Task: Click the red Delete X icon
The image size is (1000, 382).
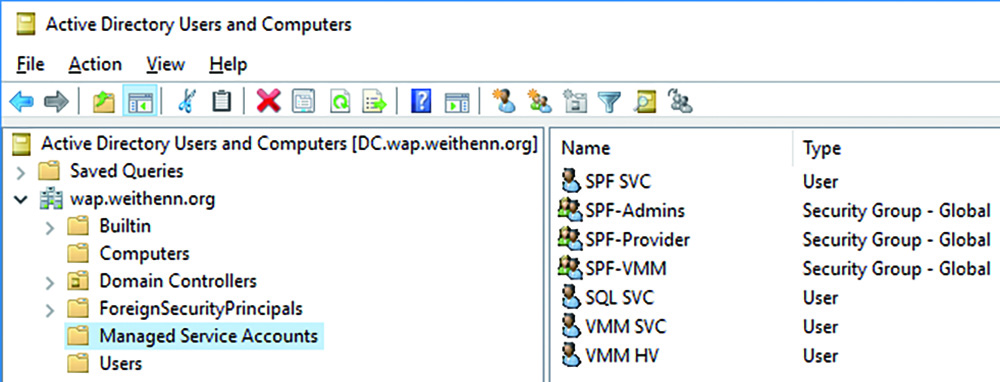Action: 268,101
